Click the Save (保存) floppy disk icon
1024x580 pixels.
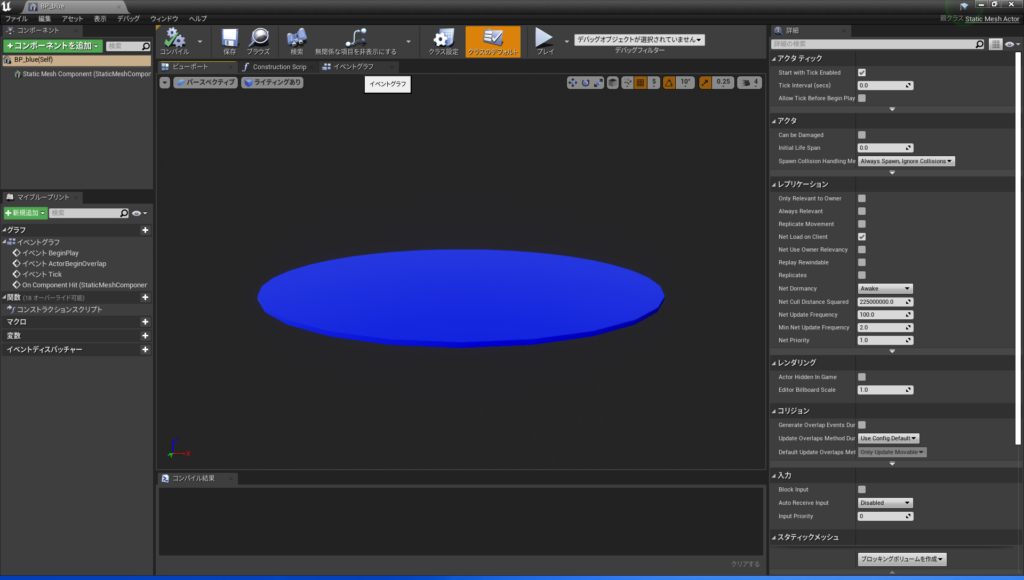(x=229, y=39)
